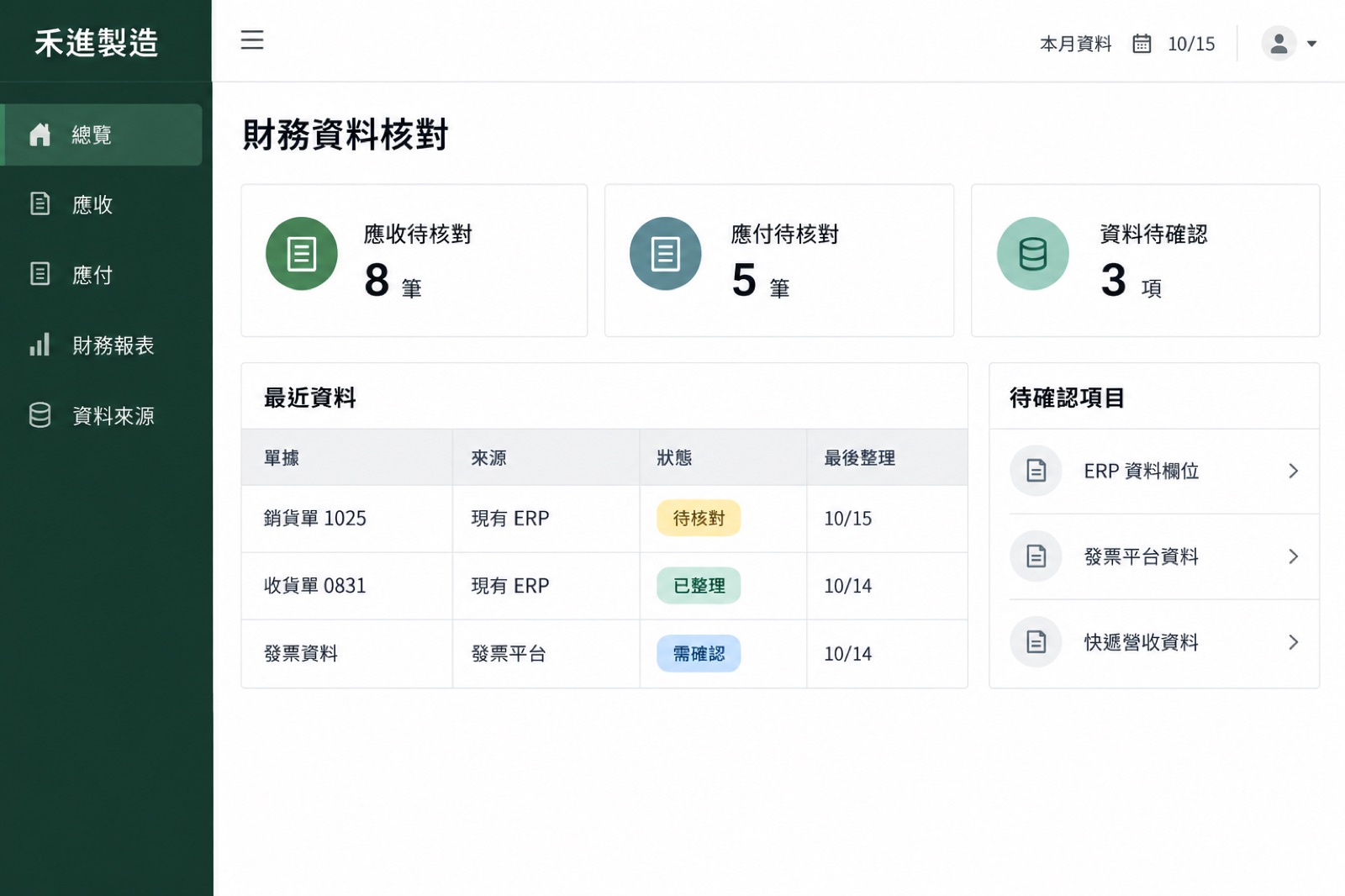Click the blue 應付待核對 document icon
This screenshot has width=1345, height=896.
666,254
